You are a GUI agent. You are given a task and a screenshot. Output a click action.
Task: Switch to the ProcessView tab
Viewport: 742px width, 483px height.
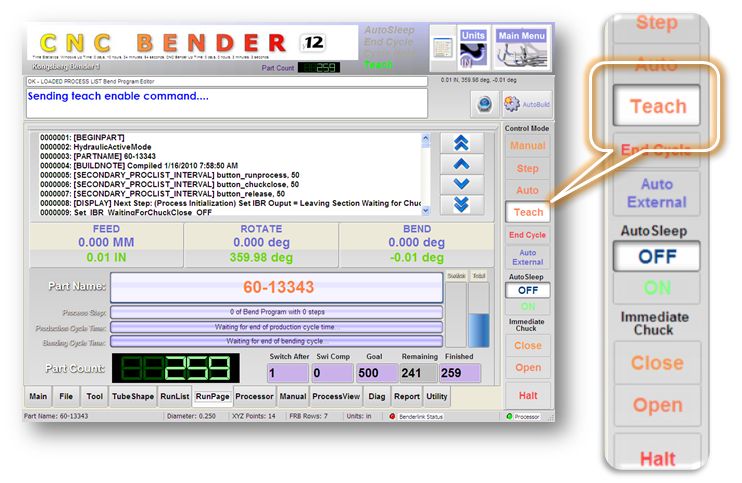(x=335, y=397)
